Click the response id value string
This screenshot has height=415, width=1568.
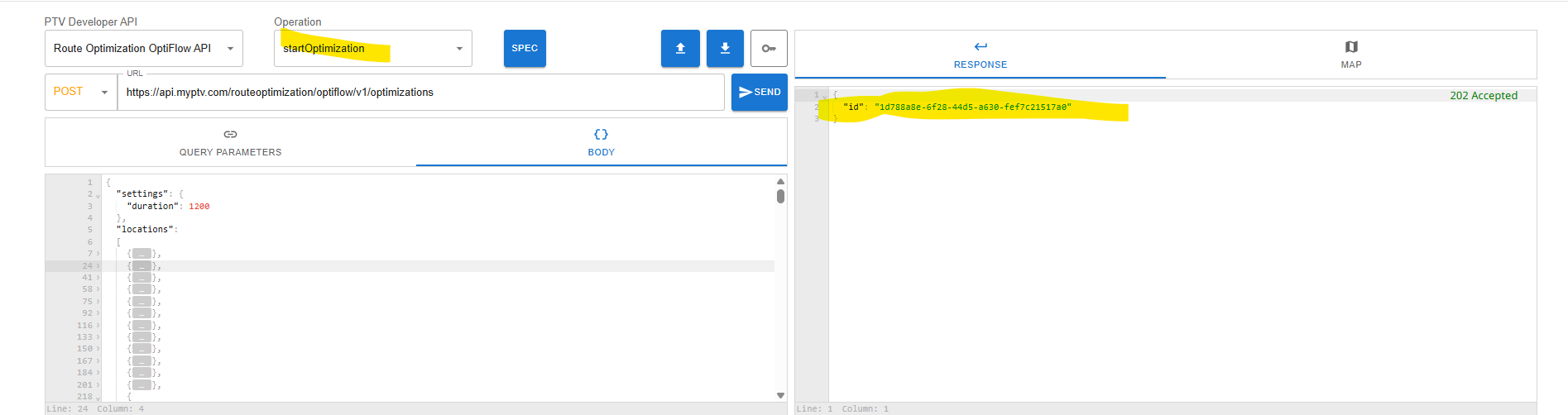pyautogui.click(x=972, y=107)
